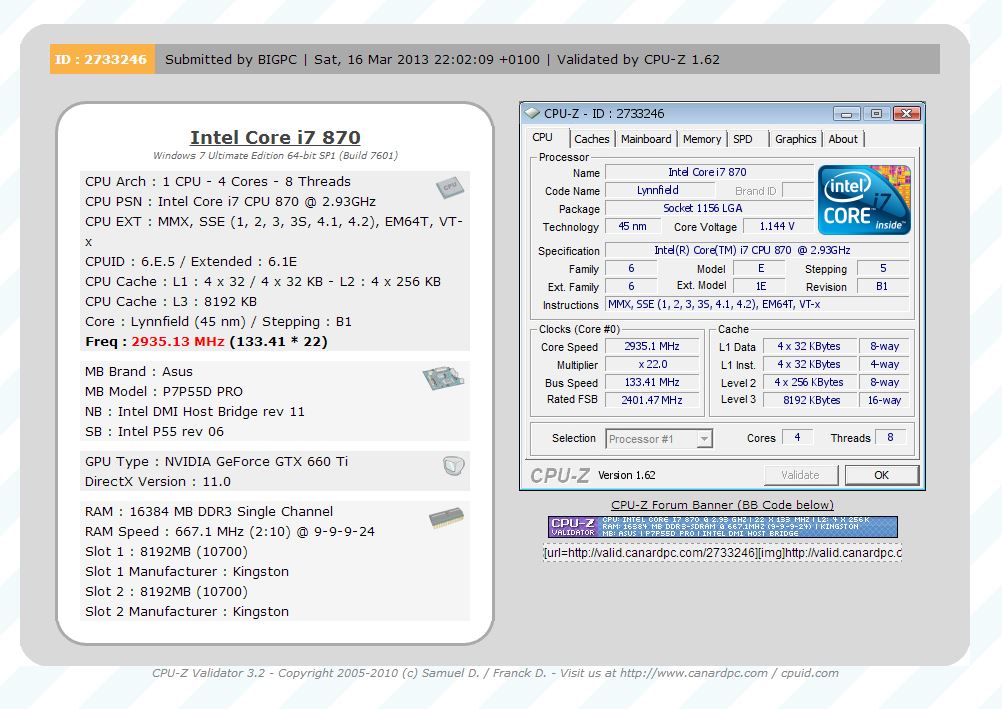Click the Specification field text
This screenshot has width=1002, height=709.
757,250
